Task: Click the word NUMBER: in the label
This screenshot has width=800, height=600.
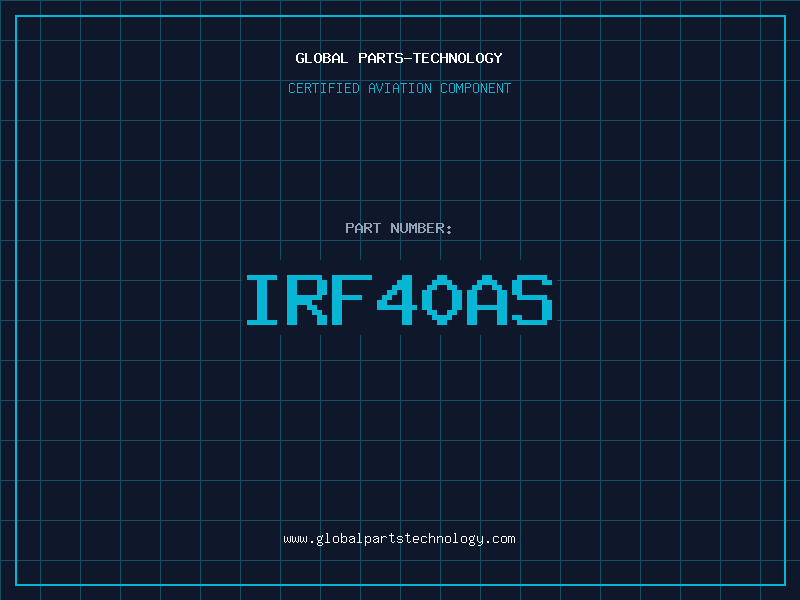Action: pyautogui.click(x=421, y=229)
